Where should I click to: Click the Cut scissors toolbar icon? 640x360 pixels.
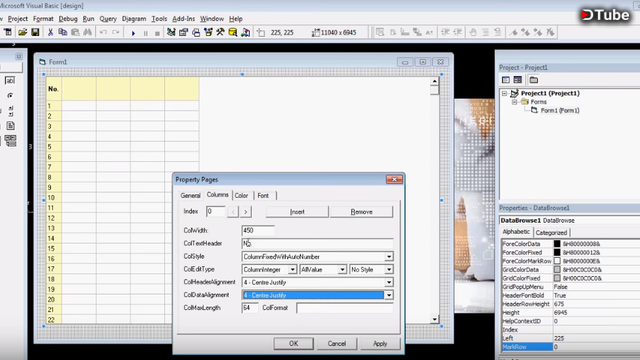point(50,32)
